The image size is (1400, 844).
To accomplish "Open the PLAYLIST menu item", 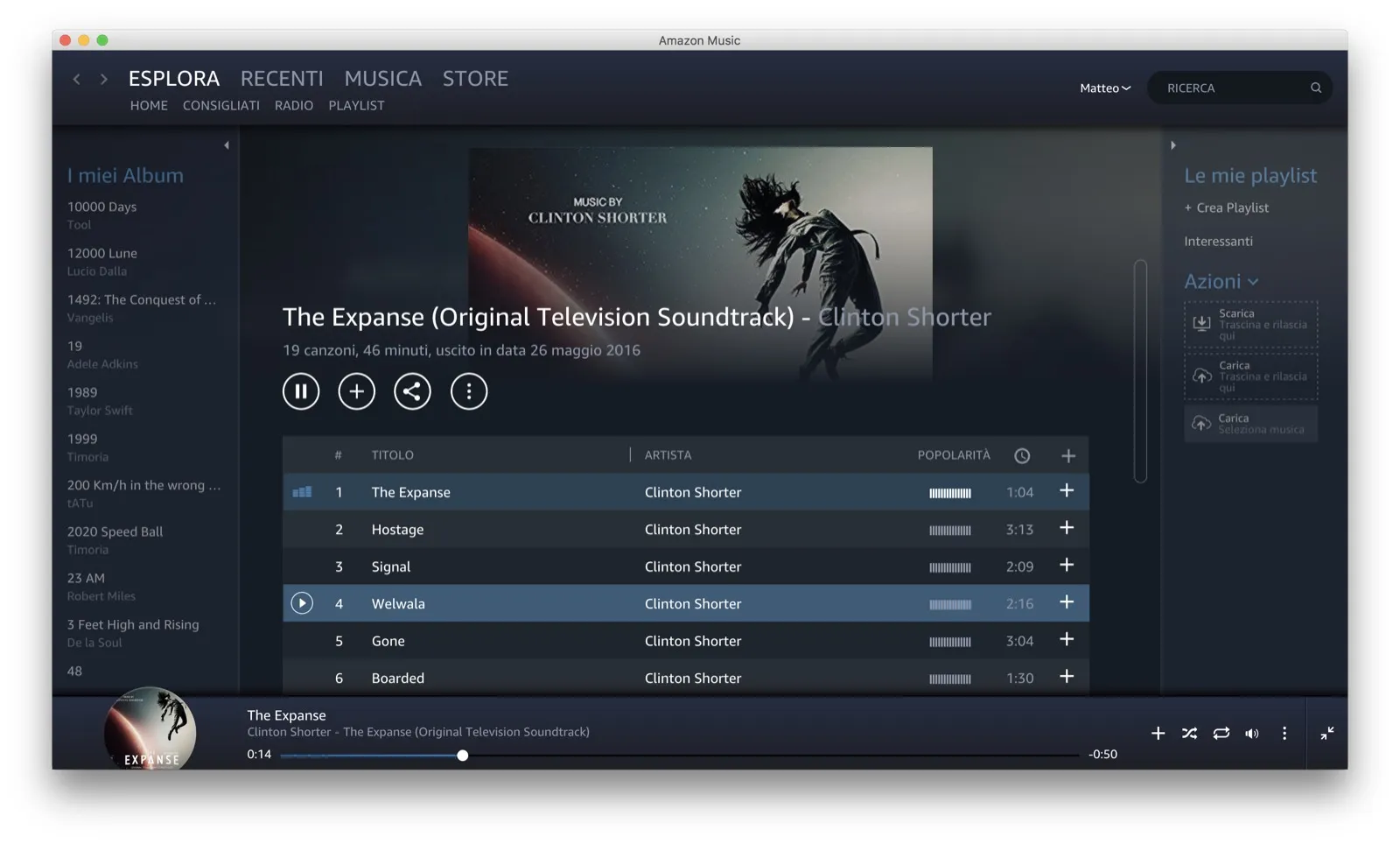I will (x=356, y=105).
